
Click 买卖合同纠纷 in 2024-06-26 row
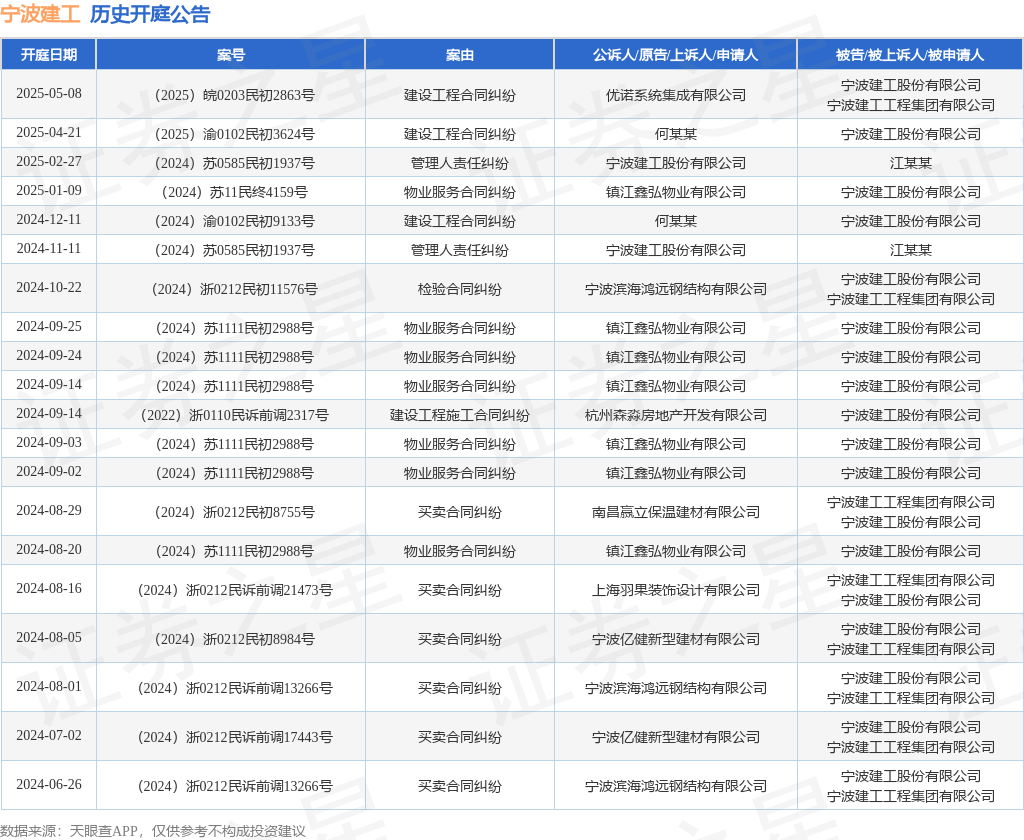point(460,786)
